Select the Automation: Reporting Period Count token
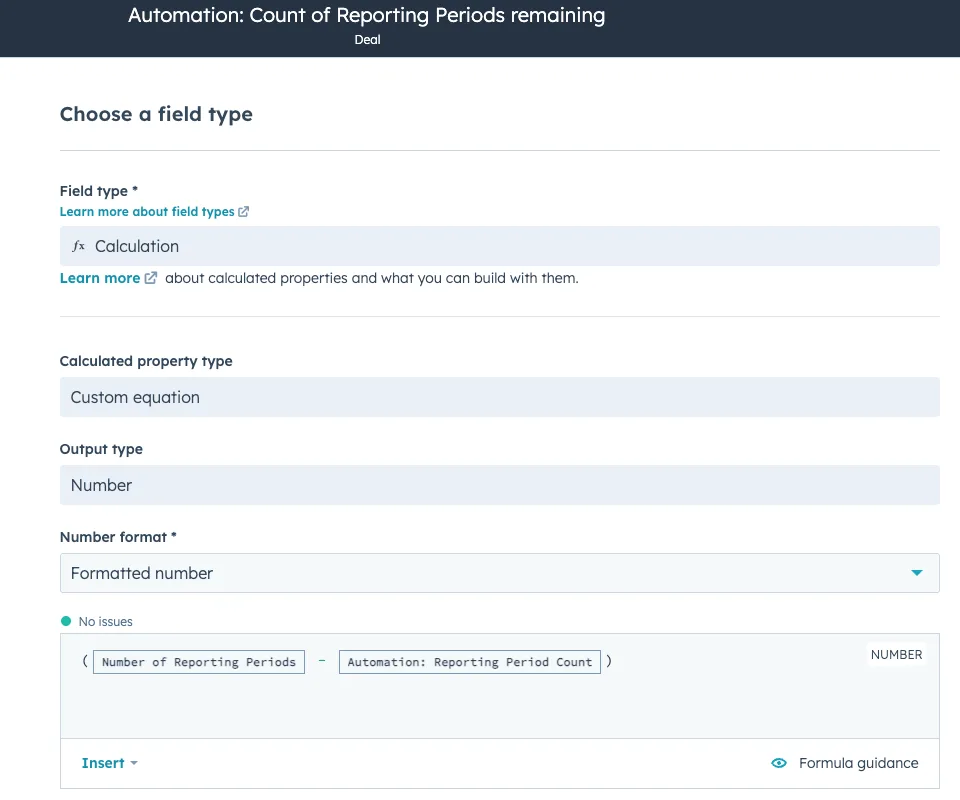This screenshot has height=800, width=960. [470, 662]
